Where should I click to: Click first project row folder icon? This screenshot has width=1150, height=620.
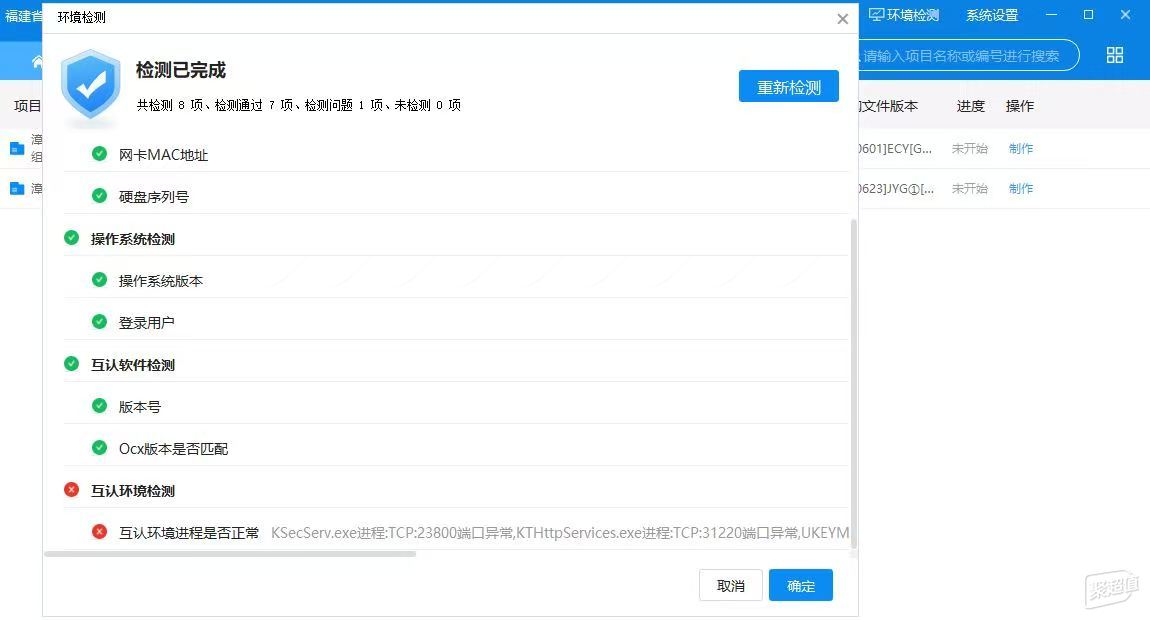point(17,148)
